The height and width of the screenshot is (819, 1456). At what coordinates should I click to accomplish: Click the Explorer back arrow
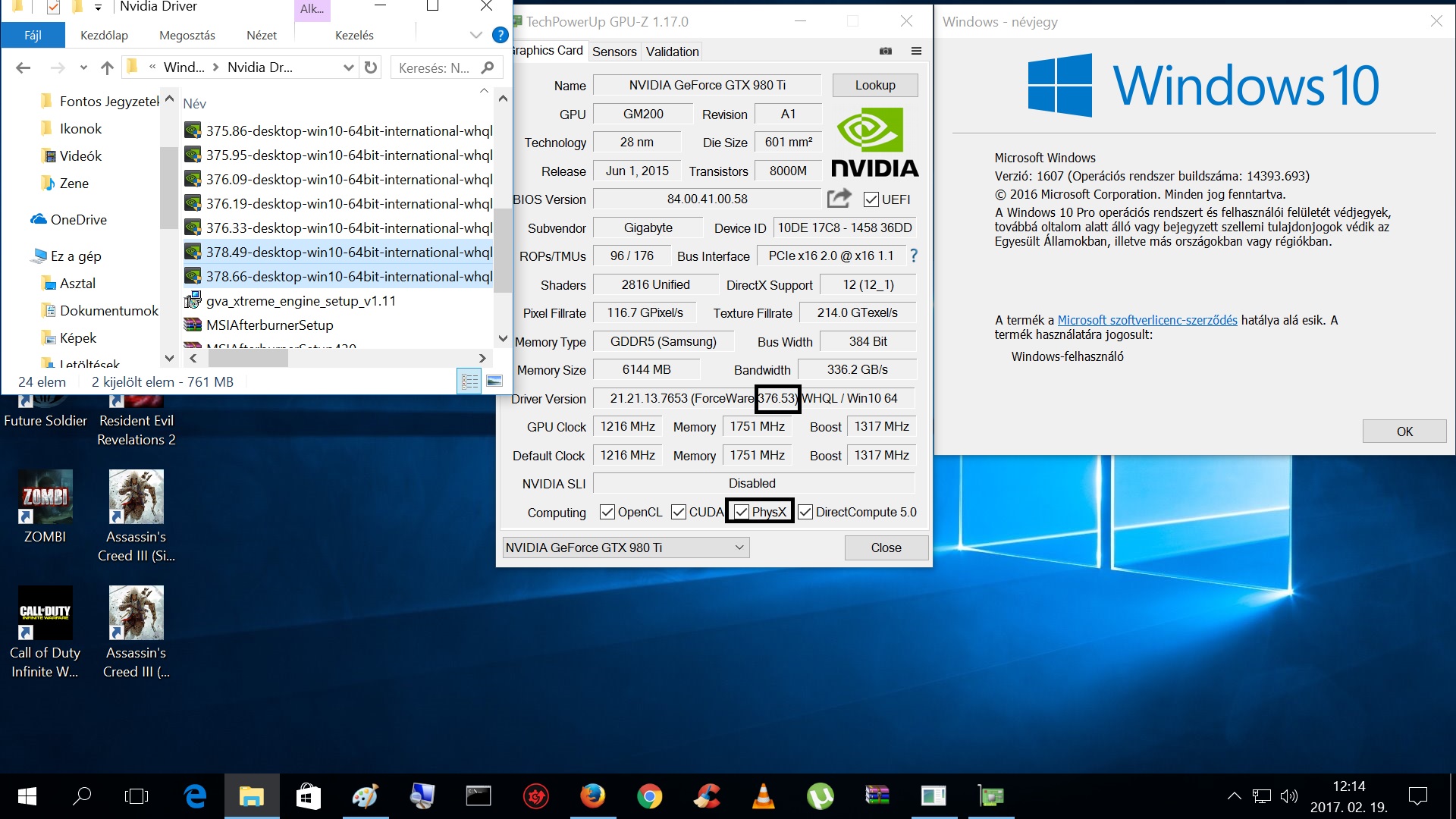click(x=24, y=67)
